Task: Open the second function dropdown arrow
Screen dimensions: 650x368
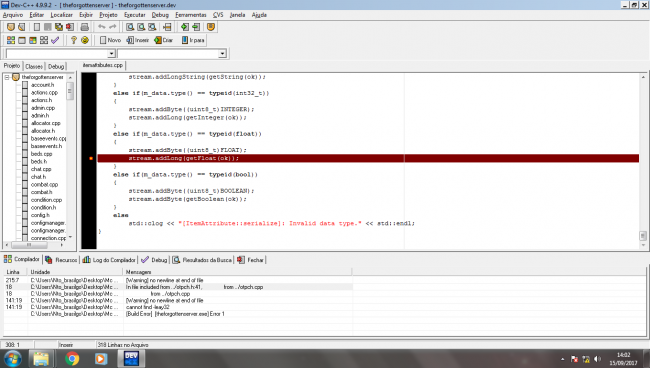Action: [222, 54]
